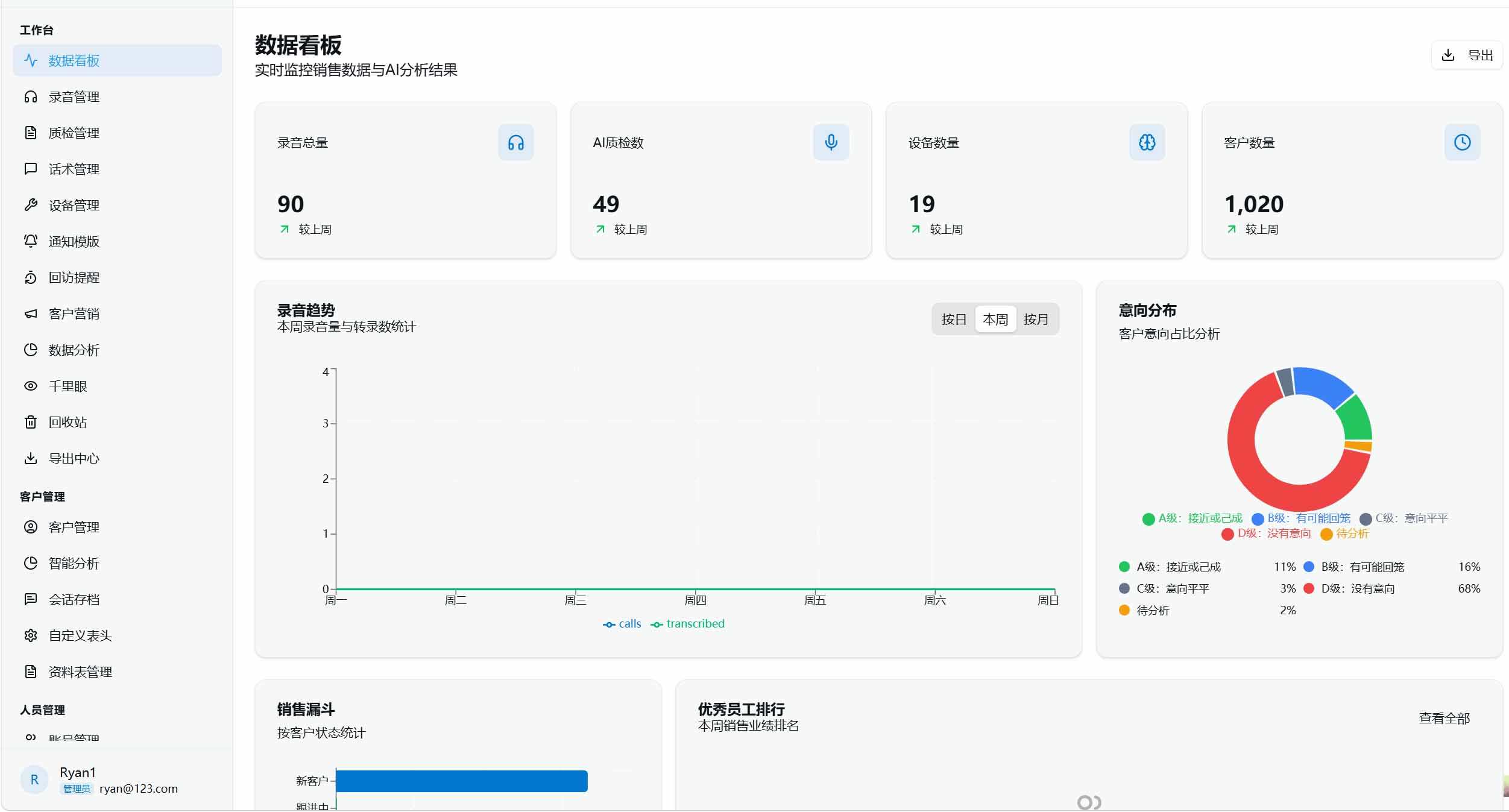Click the file icon beside 资料表管理
Image resolution: width=1509 pixels, height=812 pixels.
click(31, 672)
